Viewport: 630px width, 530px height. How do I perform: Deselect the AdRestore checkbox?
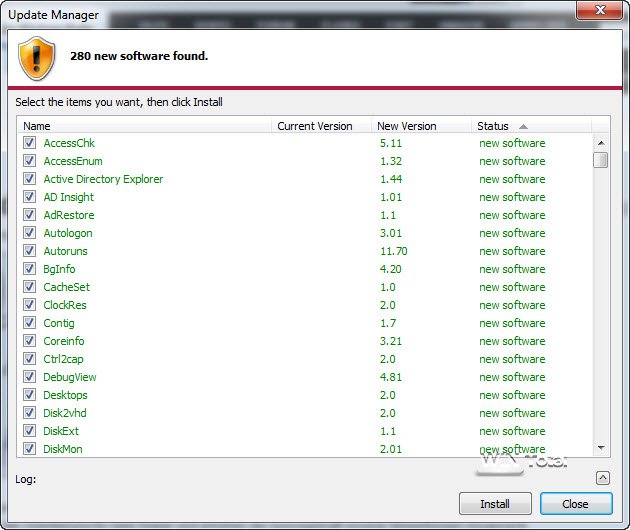(29, 215)
